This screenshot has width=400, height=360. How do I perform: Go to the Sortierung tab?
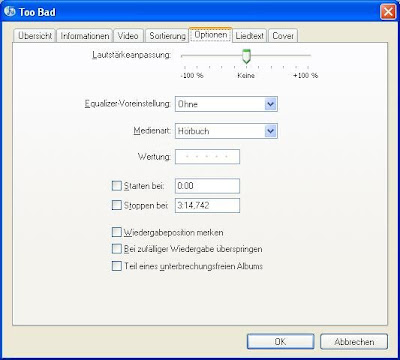(167, 36)
